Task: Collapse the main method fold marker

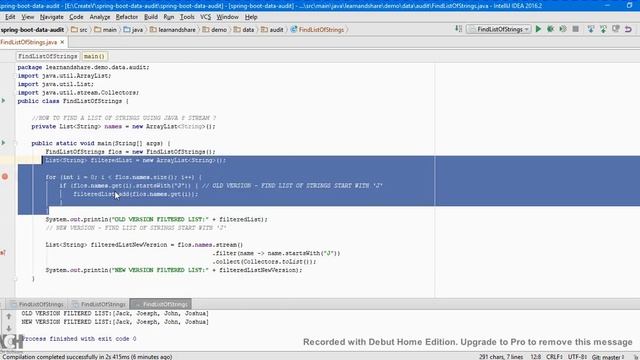Action: coord(16,143)
